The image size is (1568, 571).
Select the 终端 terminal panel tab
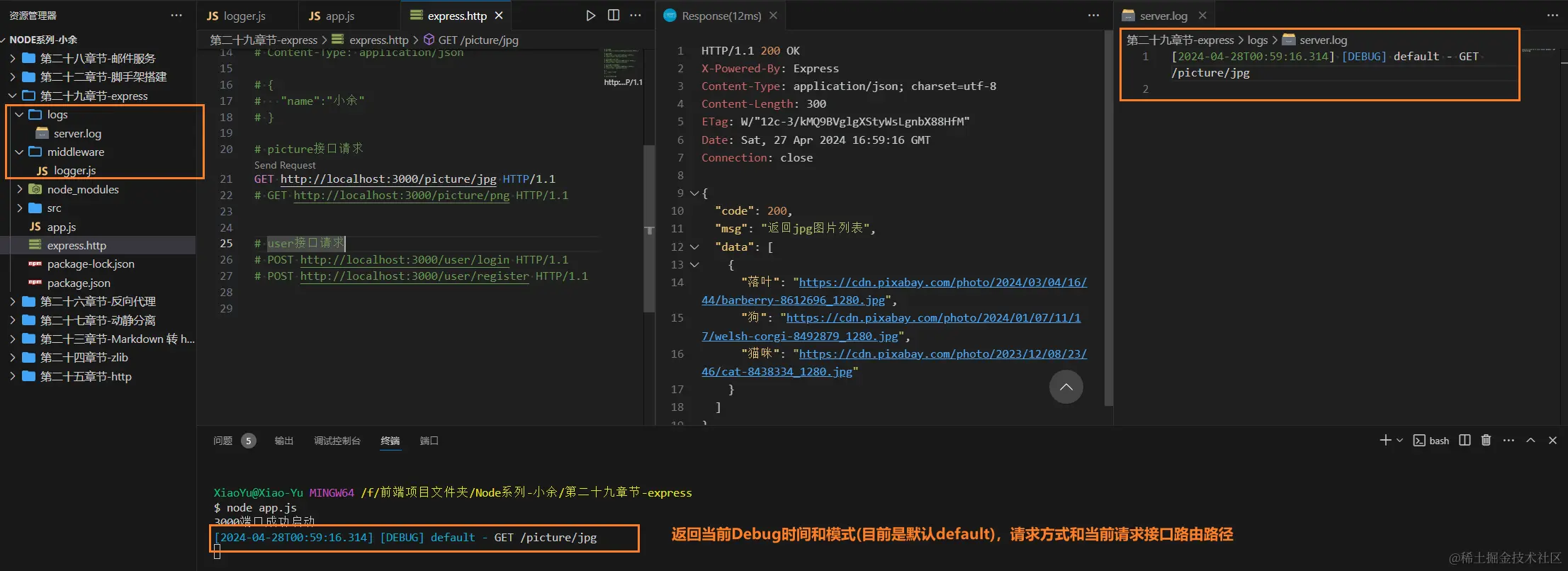(x=390, y=441)
